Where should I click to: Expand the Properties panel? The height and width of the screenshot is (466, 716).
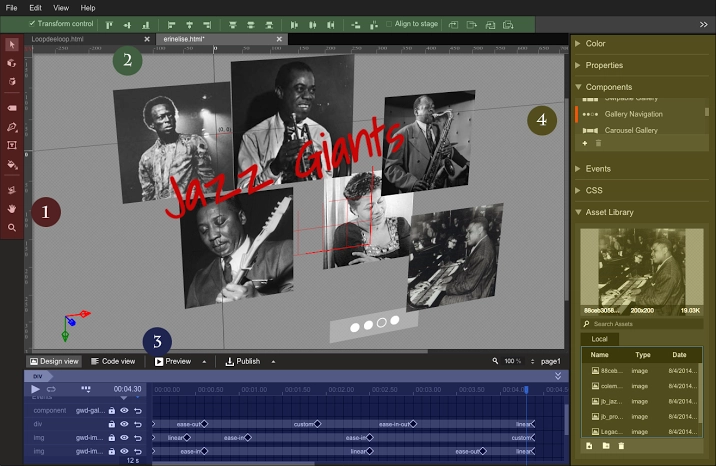578,65
